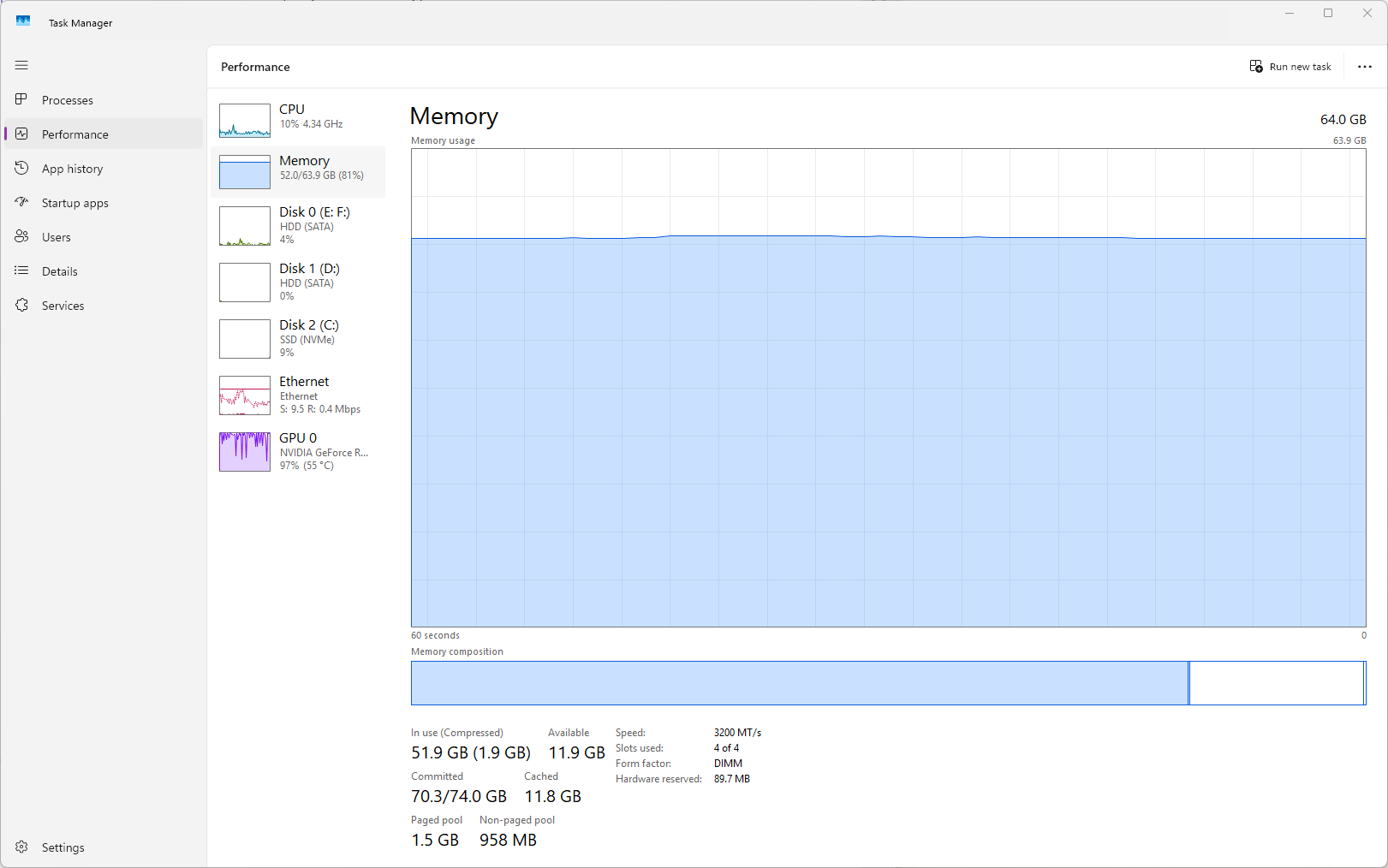Select Memory 52.0/63.9 GB entry text
The height and width of the screenshot is (868, 1388).
coord(322,168)
